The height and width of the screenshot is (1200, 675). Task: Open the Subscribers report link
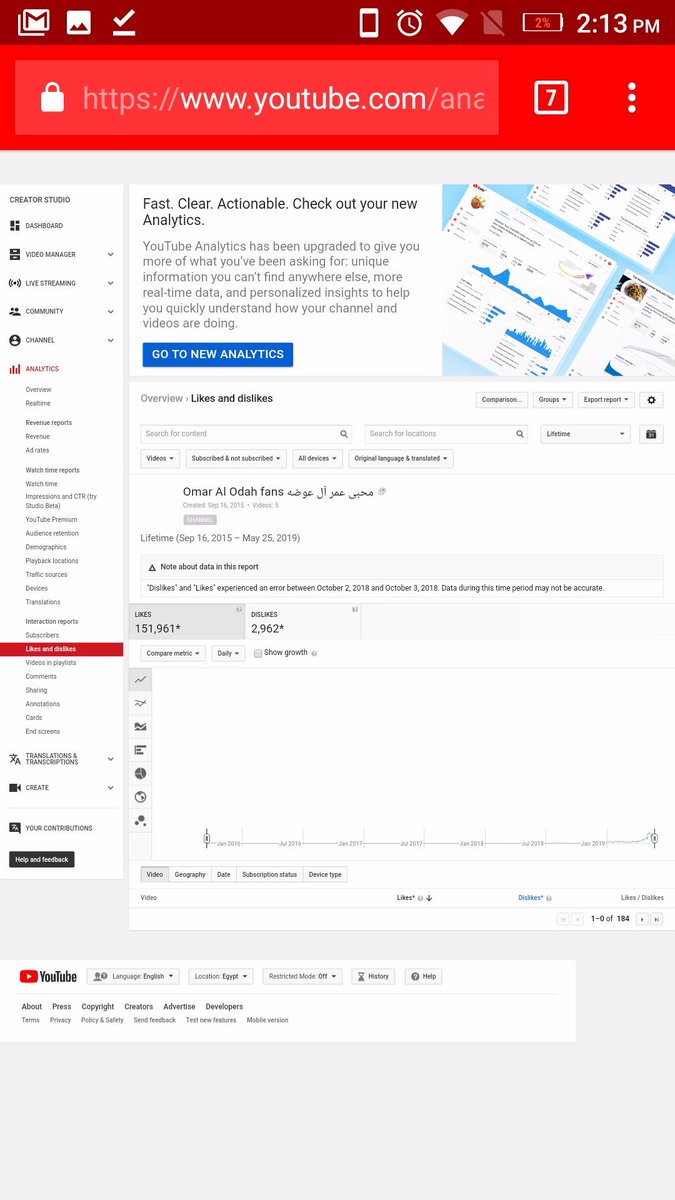point(42,635)
